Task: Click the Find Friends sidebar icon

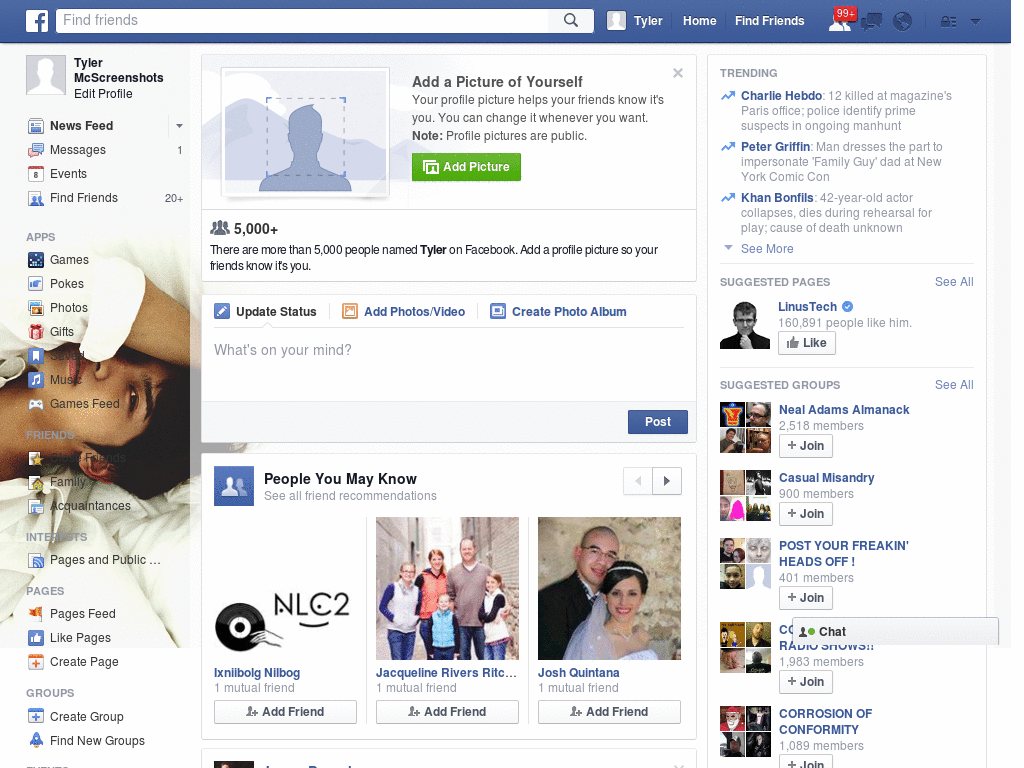Action: click(36, 199)
